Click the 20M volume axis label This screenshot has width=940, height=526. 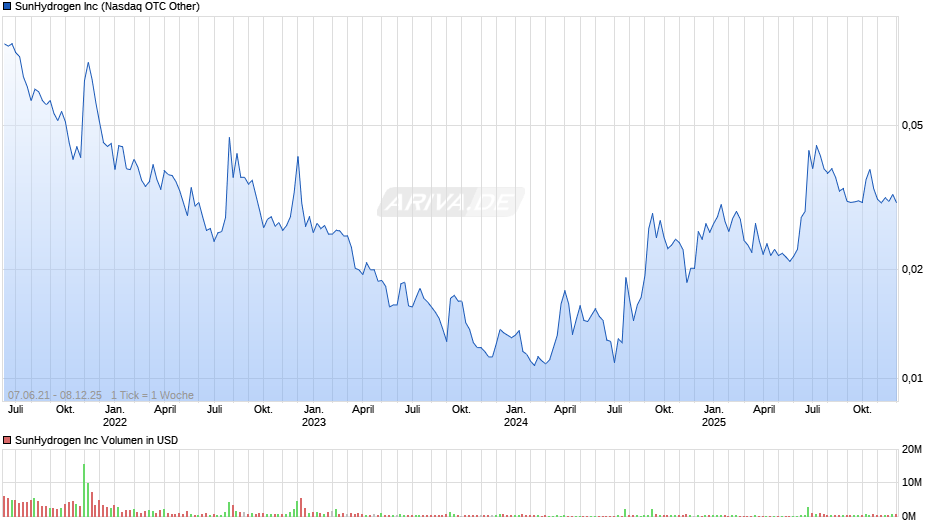[x=912, y=449]
